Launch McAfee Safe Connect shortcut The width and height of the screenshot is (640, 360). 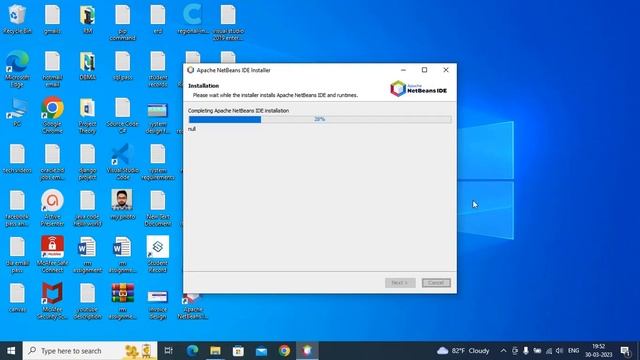52,254
